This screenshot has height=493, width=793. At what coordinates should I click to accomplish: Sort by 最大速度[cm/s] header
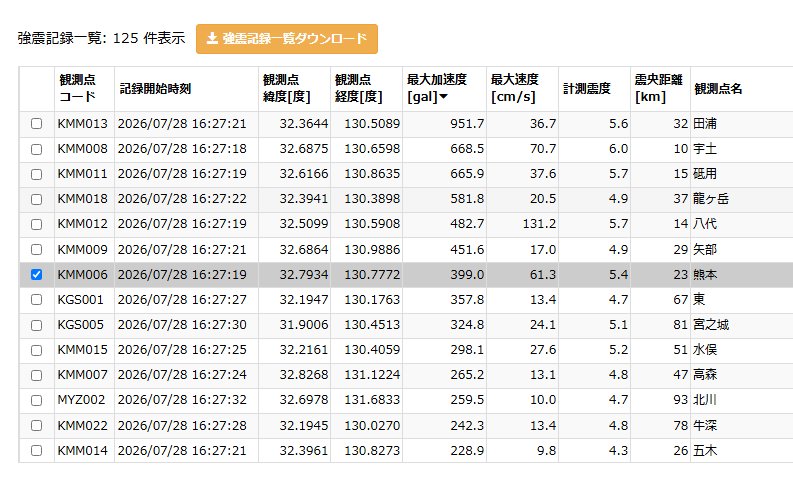click(522, 88)
